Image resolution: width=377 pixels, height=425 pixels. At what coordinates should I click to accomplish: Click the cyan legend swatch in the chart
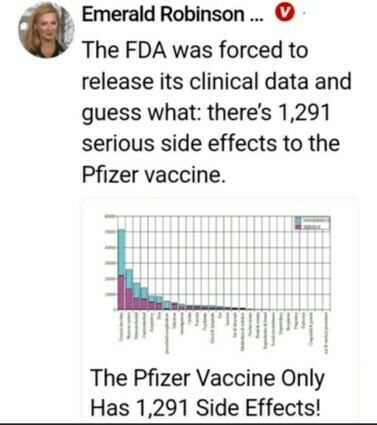pos(298,220)
